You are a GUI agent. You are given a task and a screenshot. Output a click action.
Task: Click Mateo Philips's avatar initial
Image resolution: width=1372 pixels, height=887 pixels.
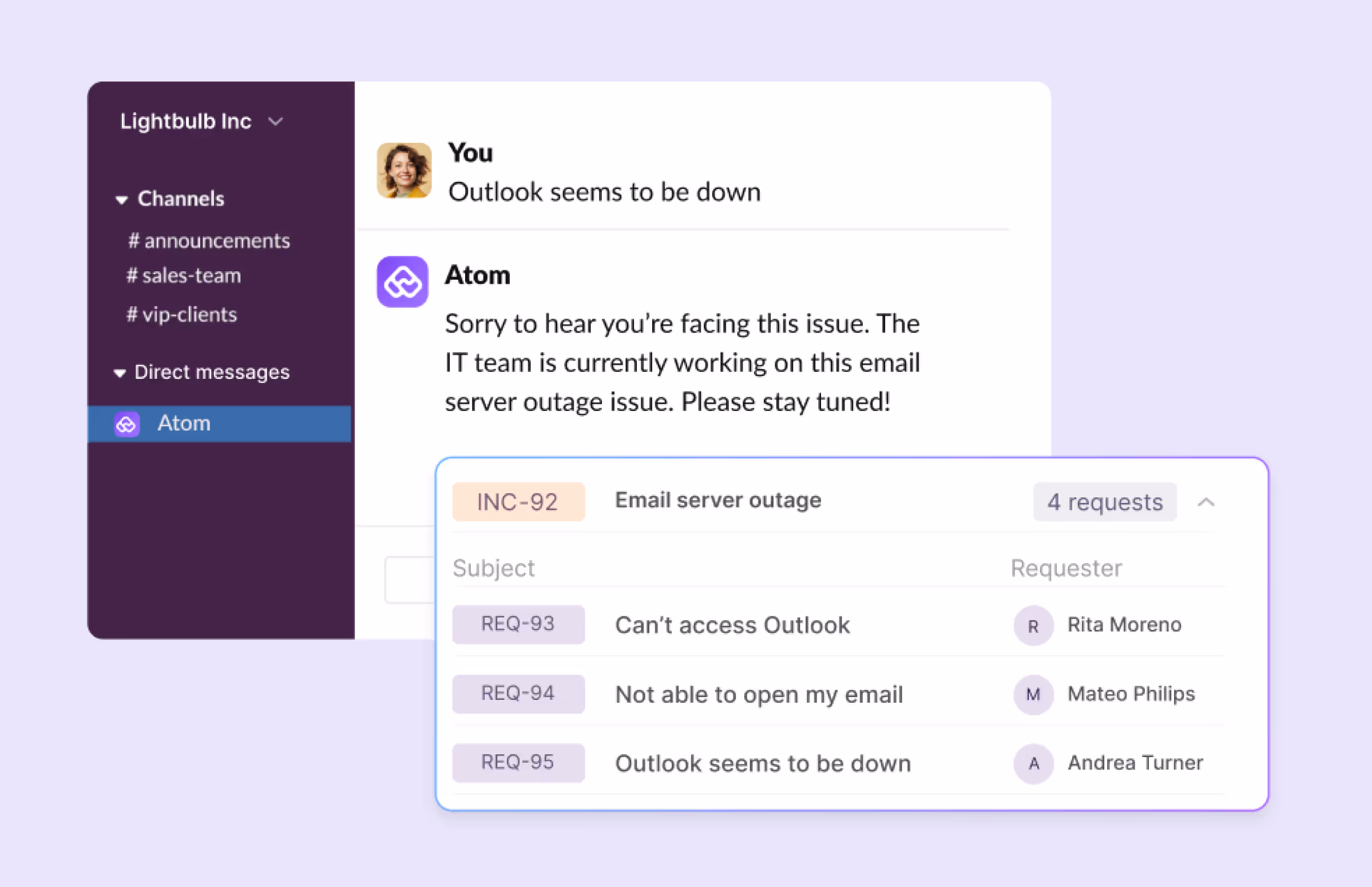pyautogui.click(x=1032, y=695)
